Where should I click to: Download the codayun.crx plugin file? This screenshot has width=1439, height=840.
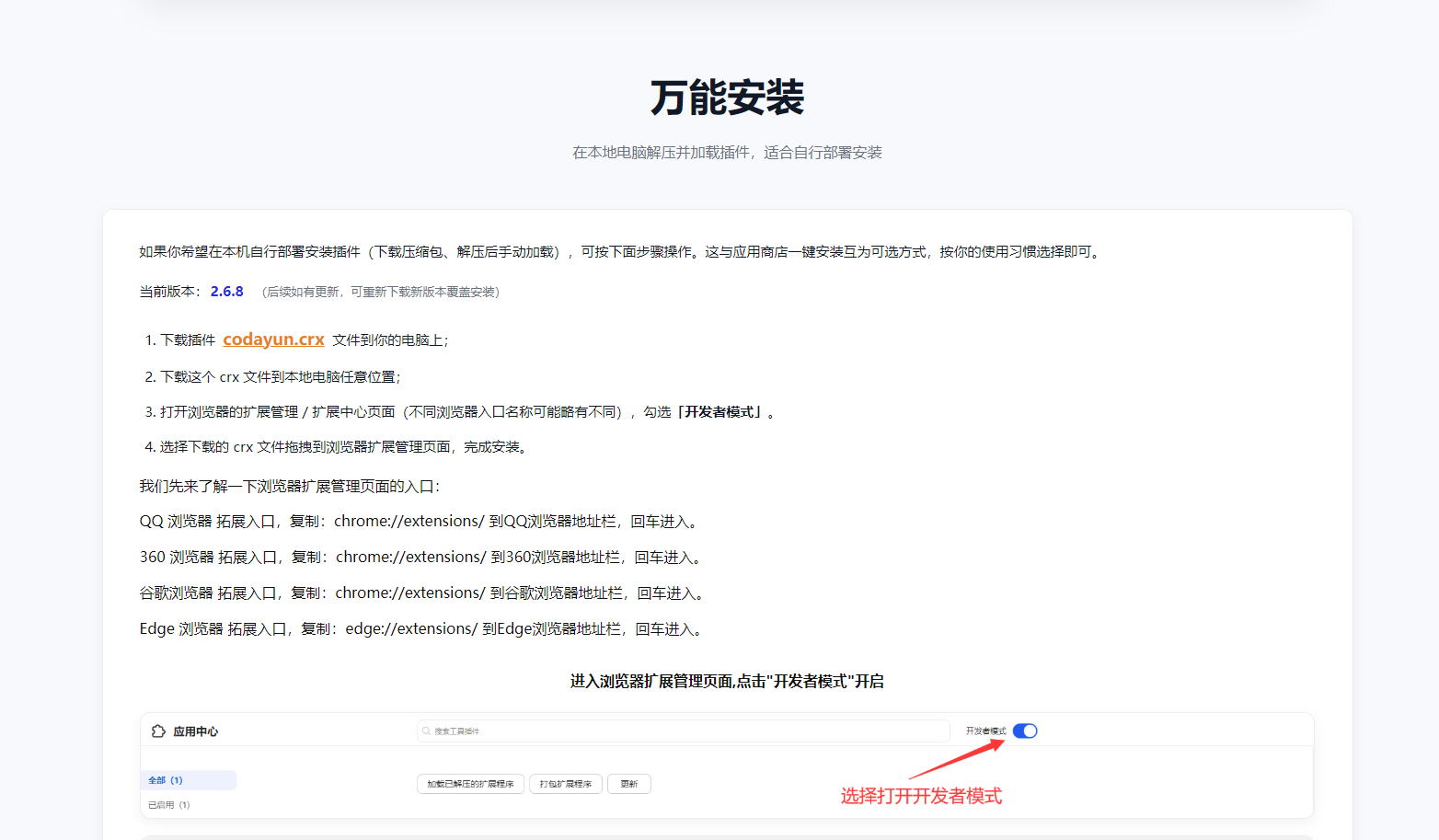click(x=273, y=339)
